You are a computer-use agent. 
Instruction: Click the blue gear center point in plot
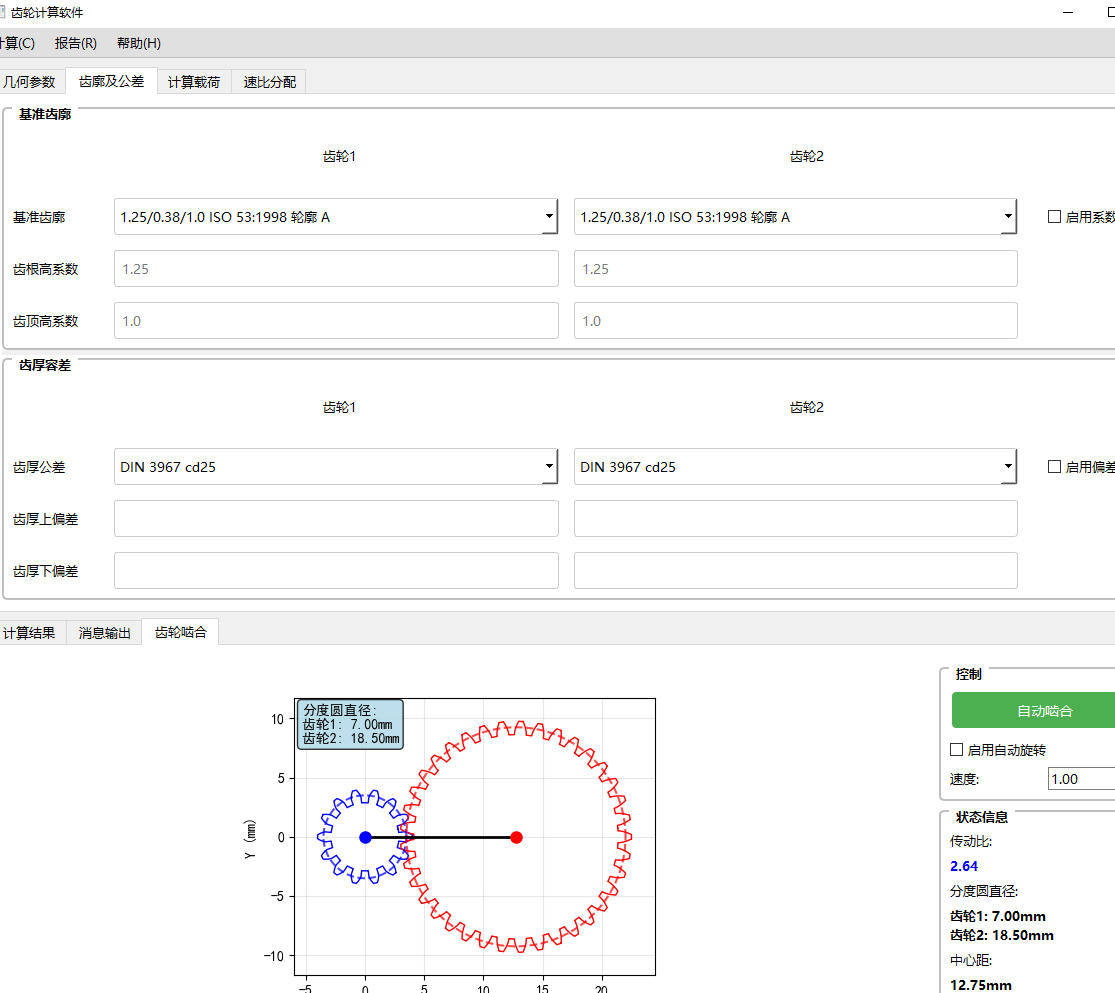point(365,837)
